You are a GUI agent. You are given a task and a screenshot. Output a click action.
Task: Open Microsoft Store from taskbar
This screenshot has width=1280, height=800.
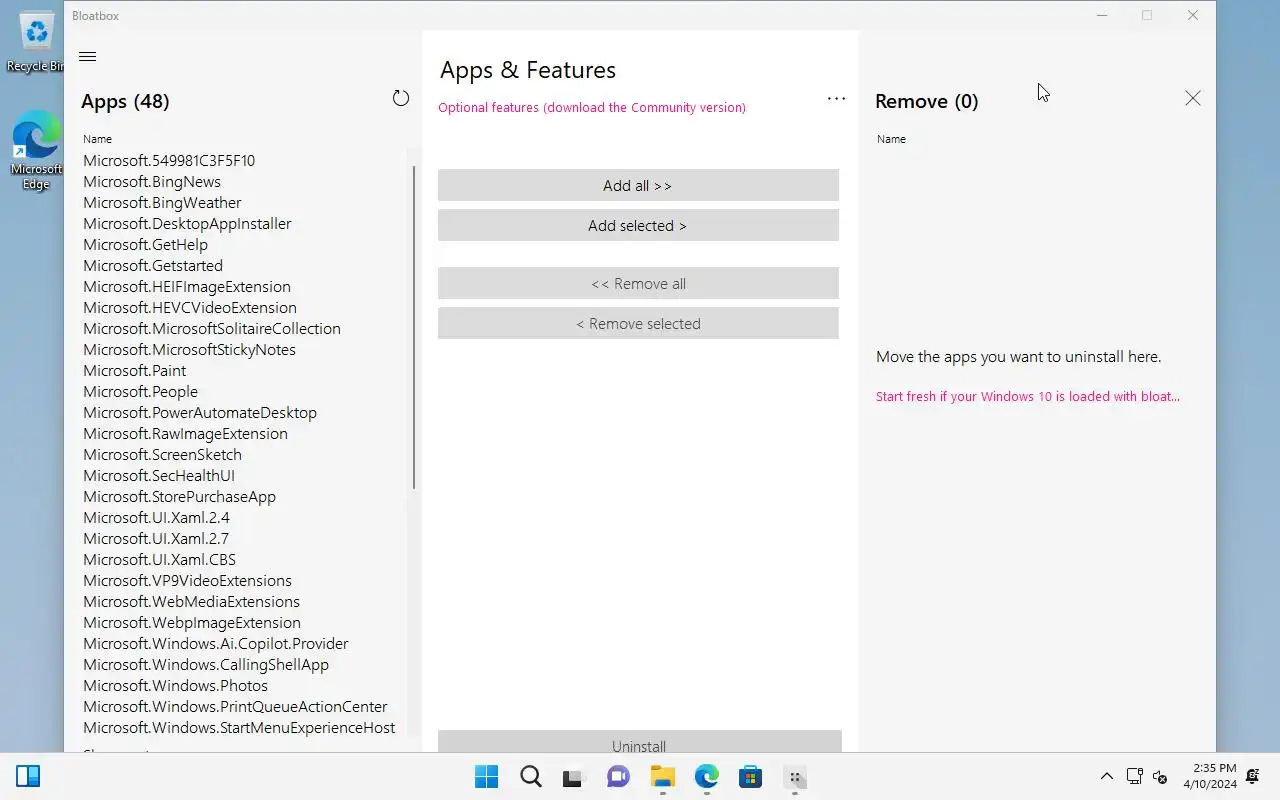(x=751, y=777)
